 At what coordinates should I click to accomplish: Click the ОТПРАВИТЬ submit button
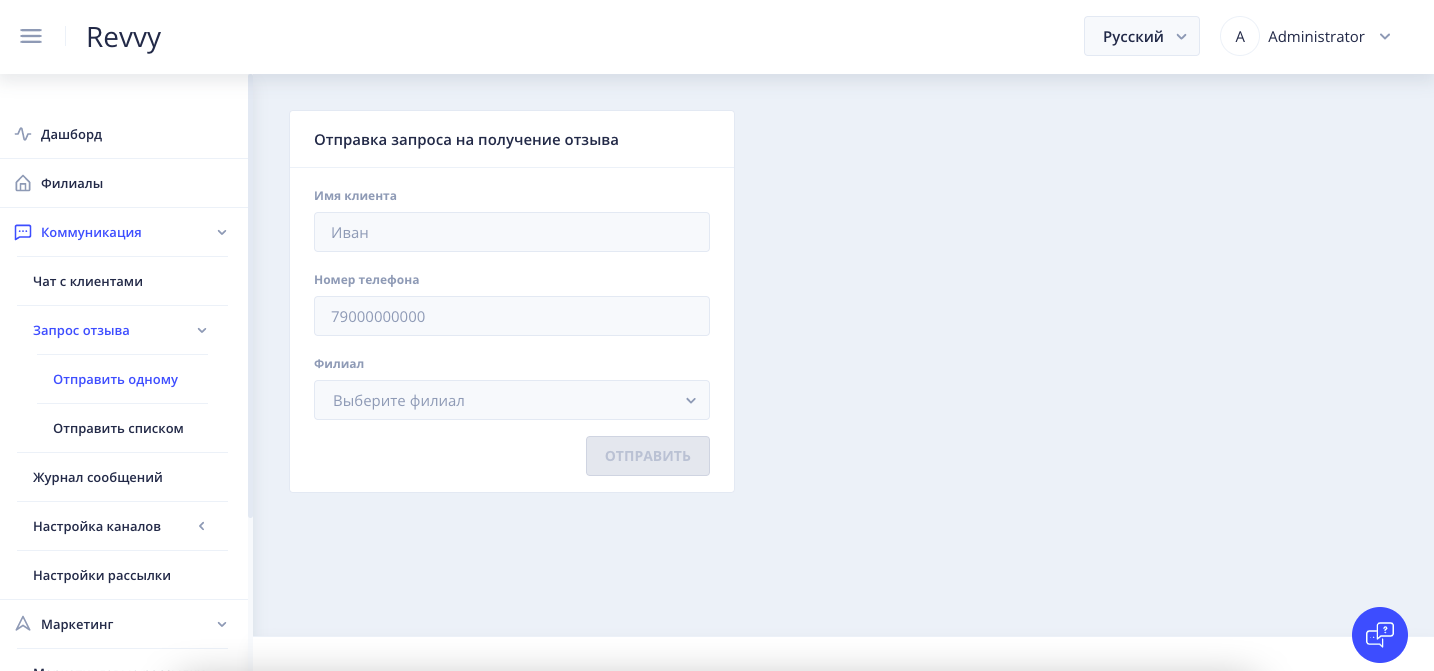648,456
